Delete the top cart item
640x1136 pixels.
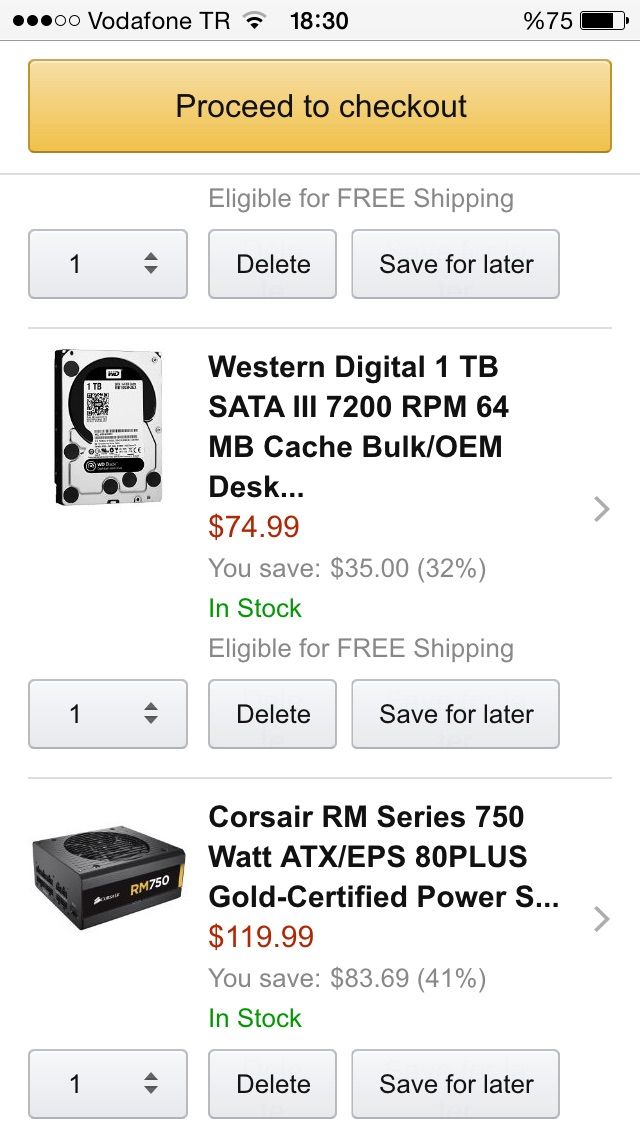[272, 264]
